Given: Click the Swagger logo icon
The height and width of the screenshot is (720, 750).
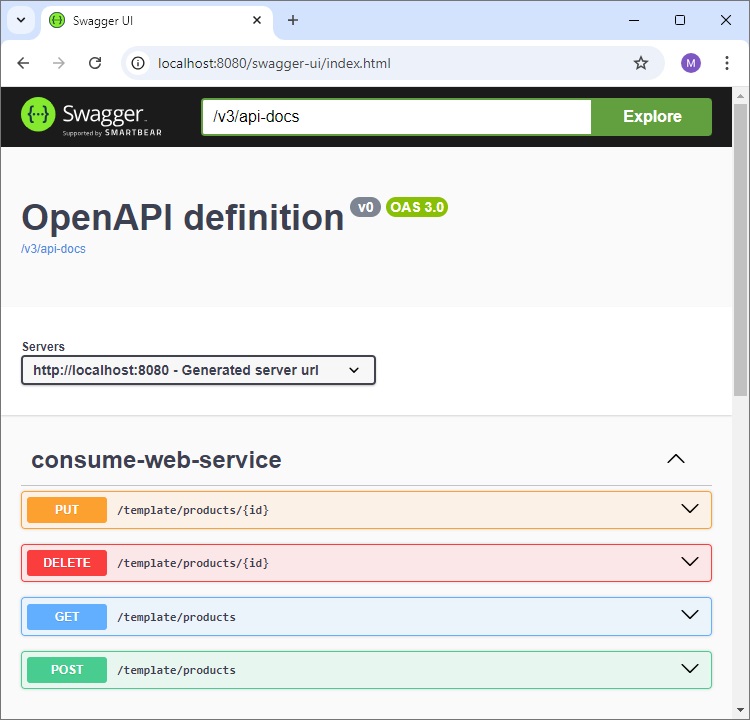Looking at the screenshot, I should tap(38, 115).
